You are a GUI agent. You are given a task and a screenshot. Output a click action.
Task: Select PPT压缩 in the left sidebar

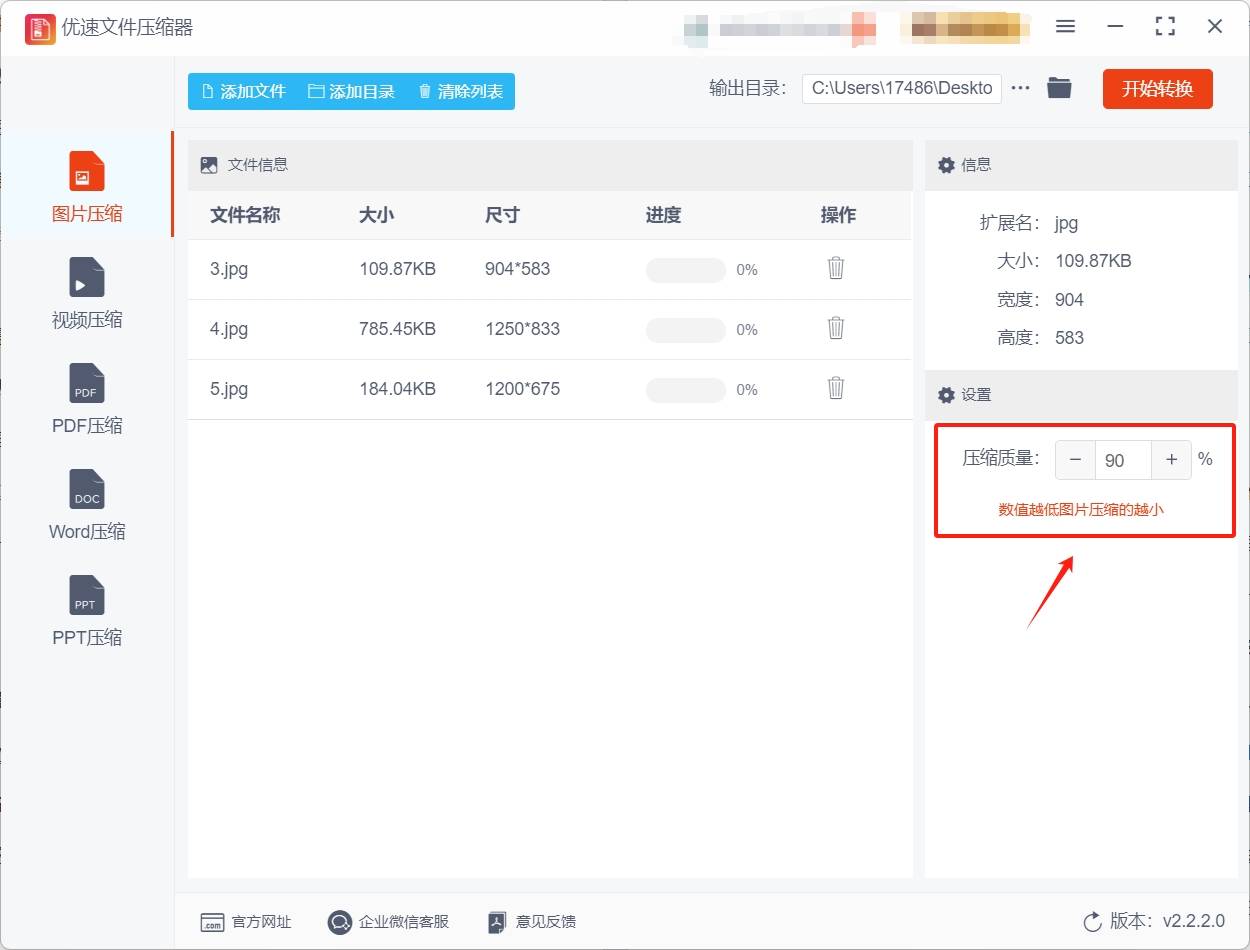pos(86,611)
